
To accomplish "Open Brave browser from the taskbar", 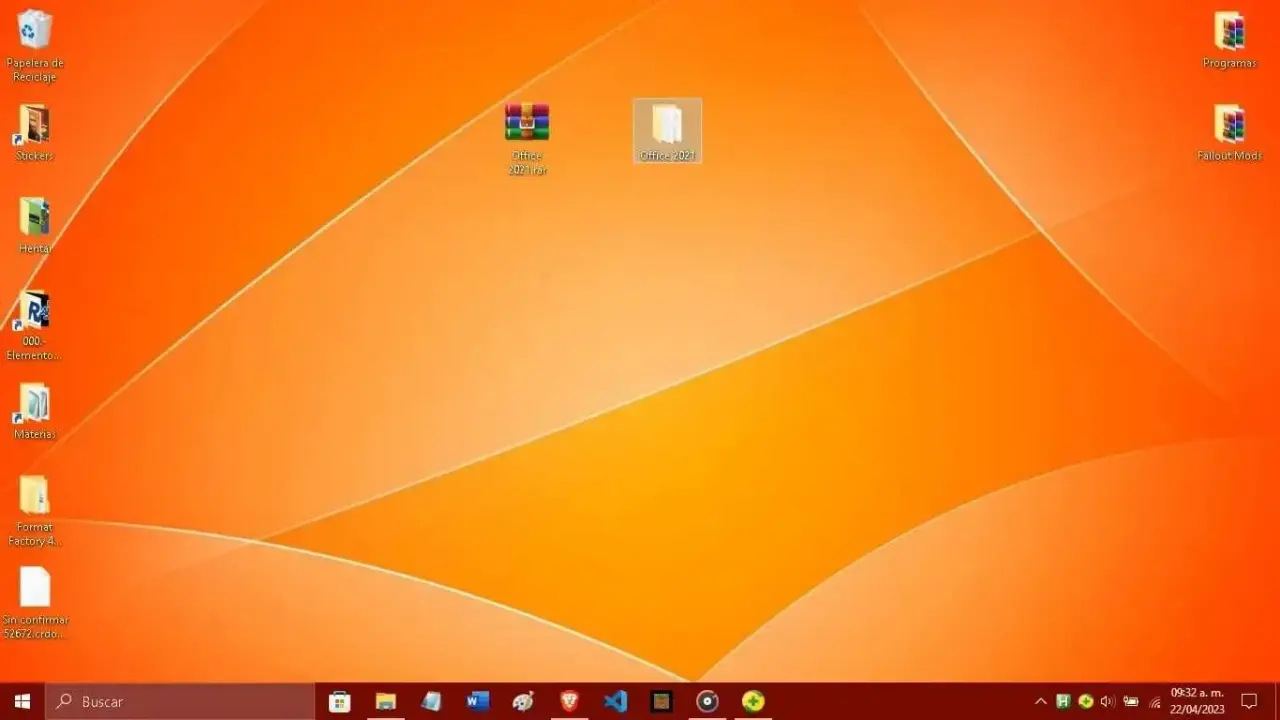I will (x=570, y=701).
